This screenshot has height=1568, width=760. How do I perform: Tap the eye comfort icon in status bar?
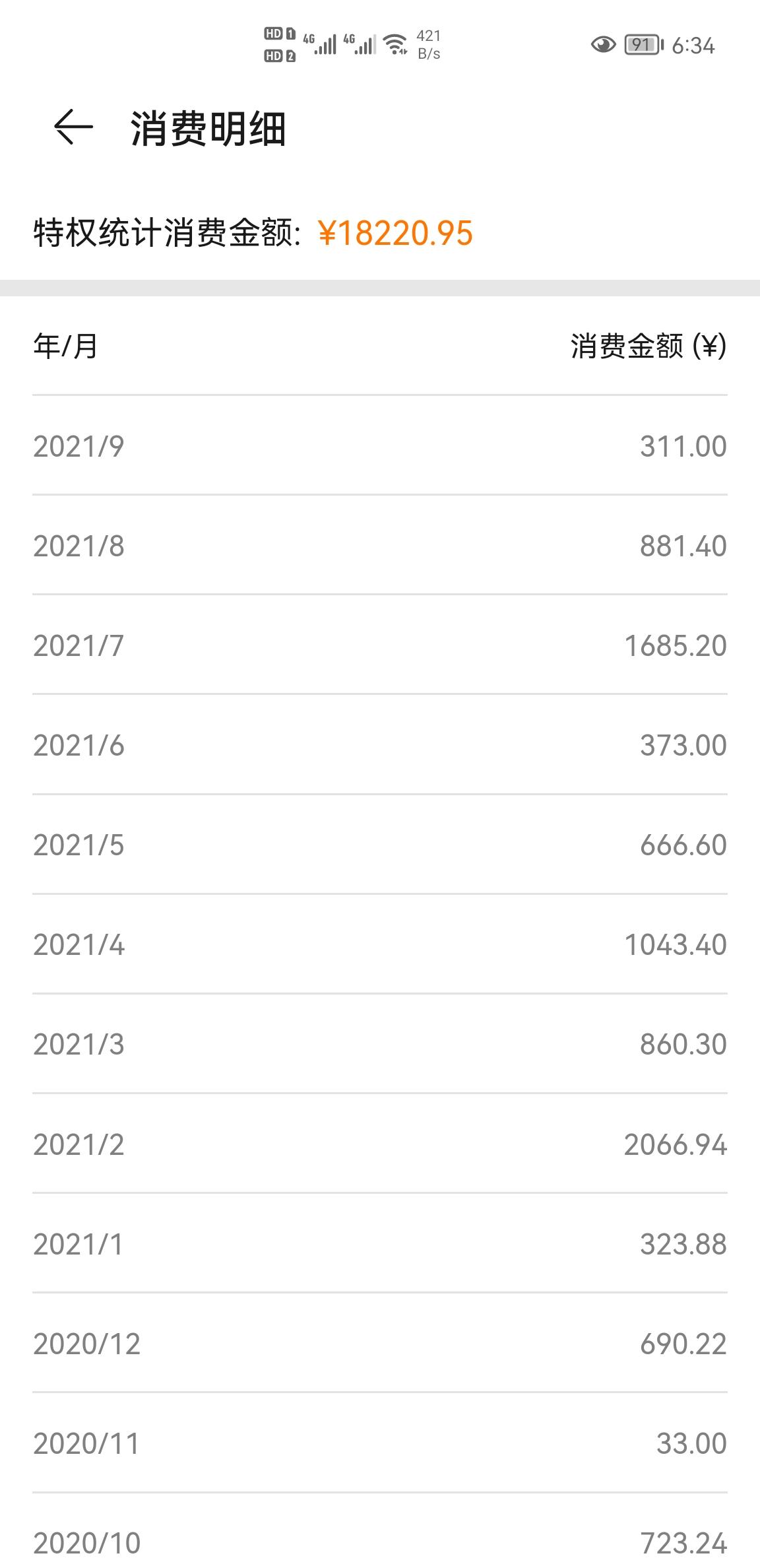pyautogui.click(x=603, y=45)
